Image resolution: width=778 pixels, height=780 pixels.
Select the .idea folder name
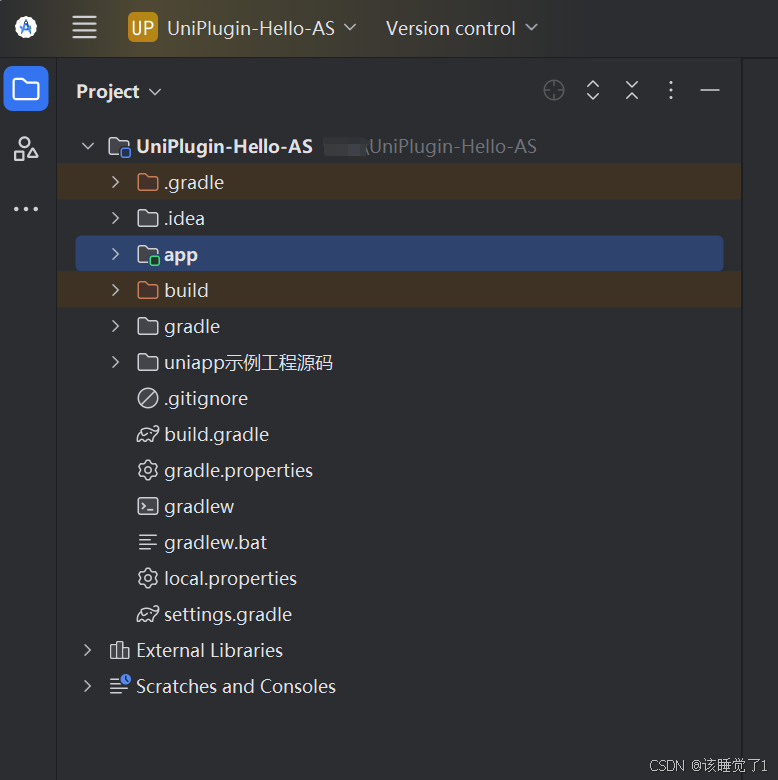pos(184,218)
